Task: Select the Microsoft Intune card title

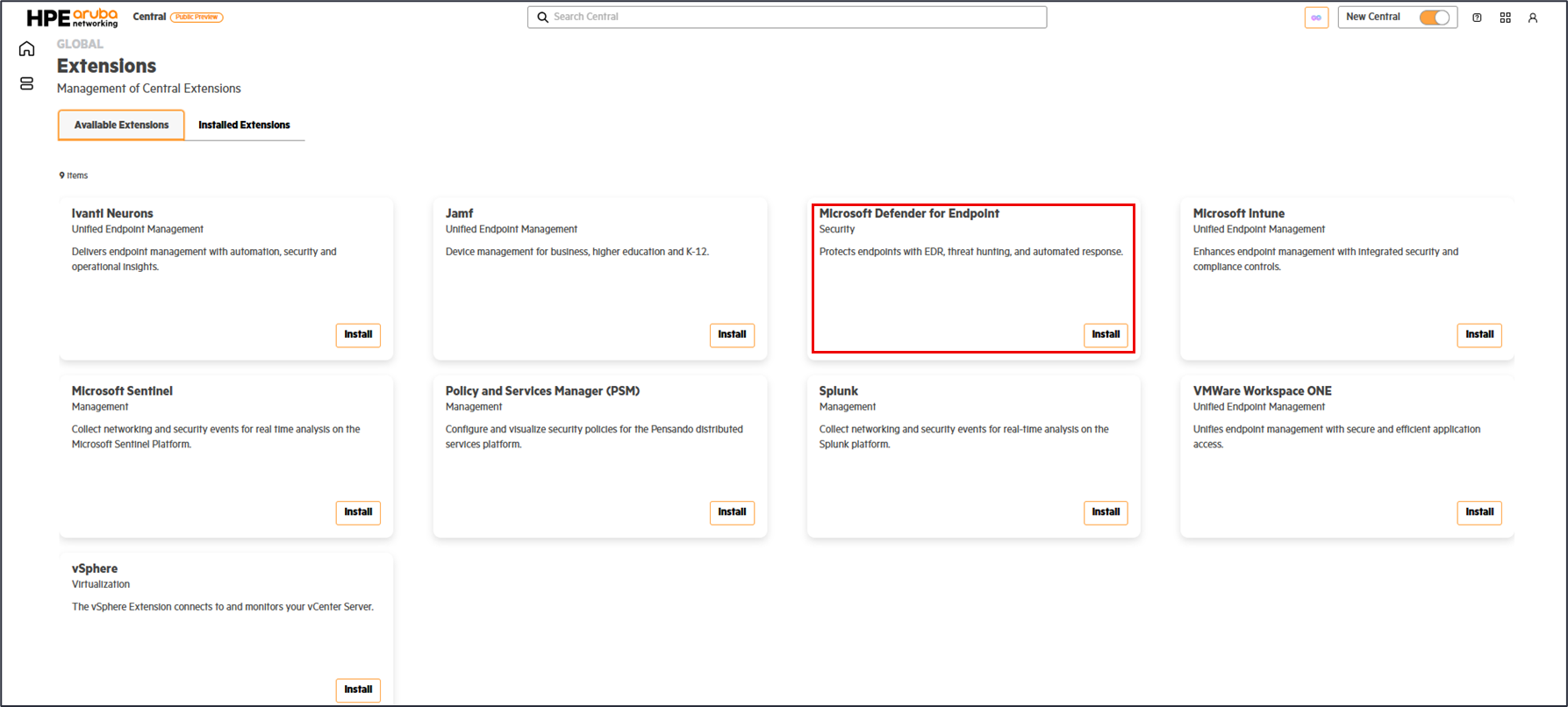Action: click(x=1239, y=213)
